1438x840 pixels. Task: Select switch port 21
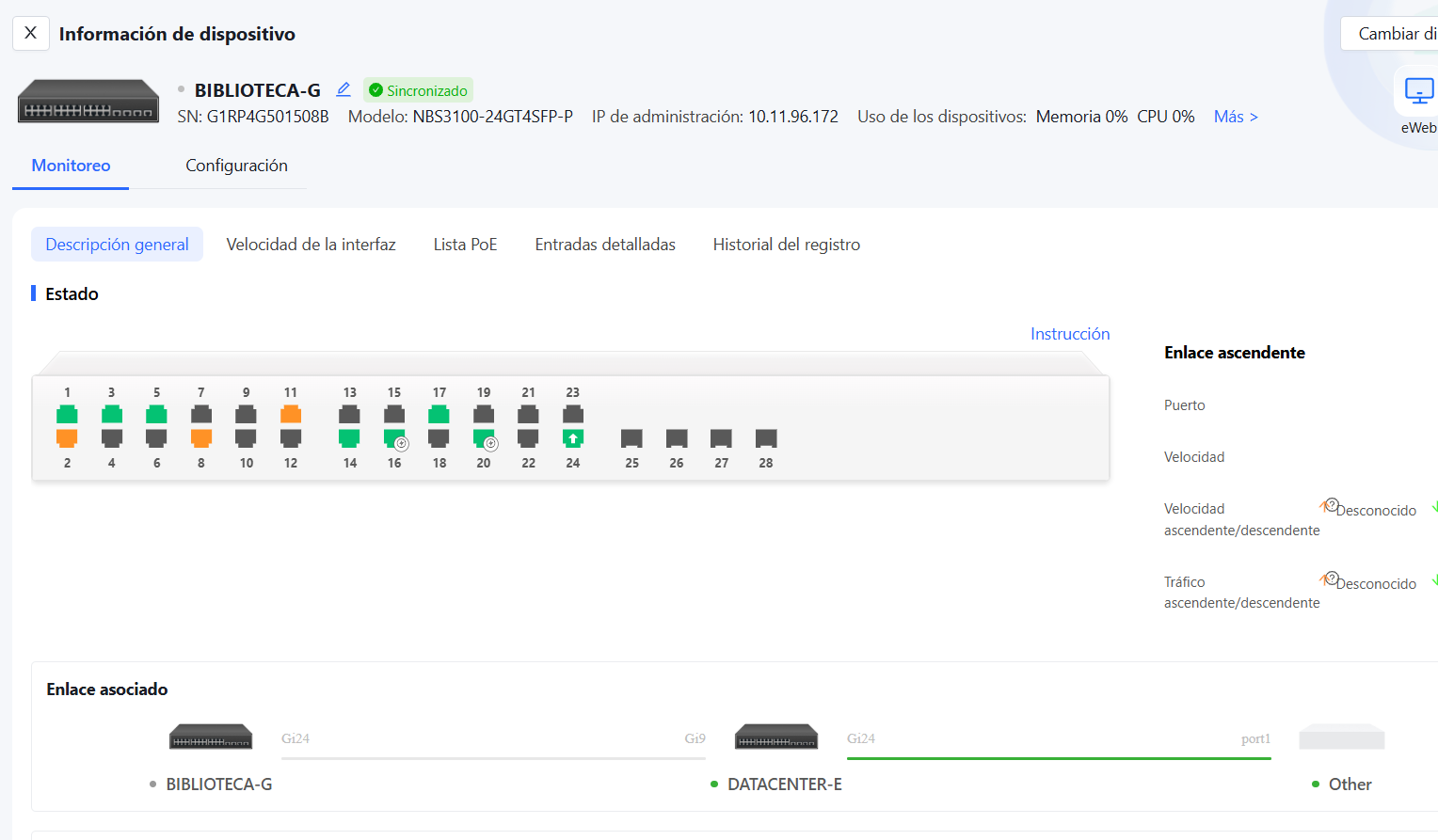pyautogui.click(x=528, y=414)
